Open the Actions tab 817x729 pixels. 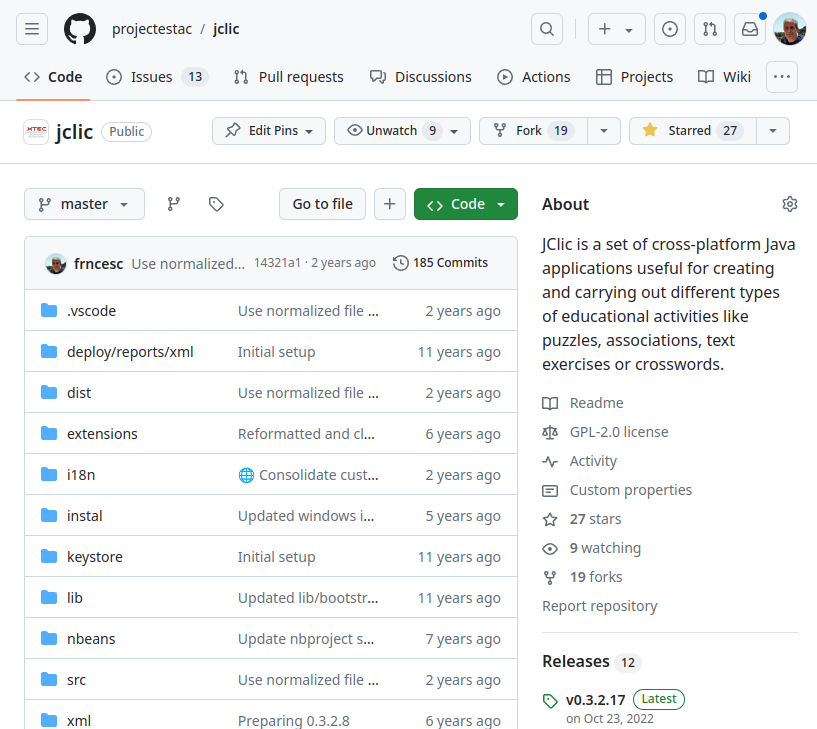click(x=534, y=77)
